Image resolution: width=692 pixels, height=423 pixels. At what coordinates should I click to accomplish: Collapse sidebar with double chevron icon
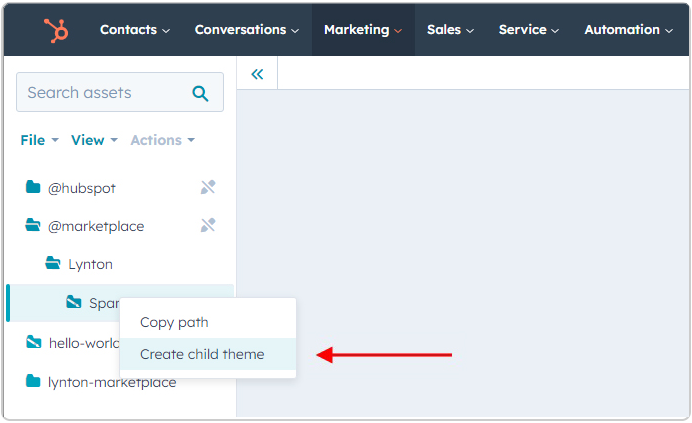257,74
